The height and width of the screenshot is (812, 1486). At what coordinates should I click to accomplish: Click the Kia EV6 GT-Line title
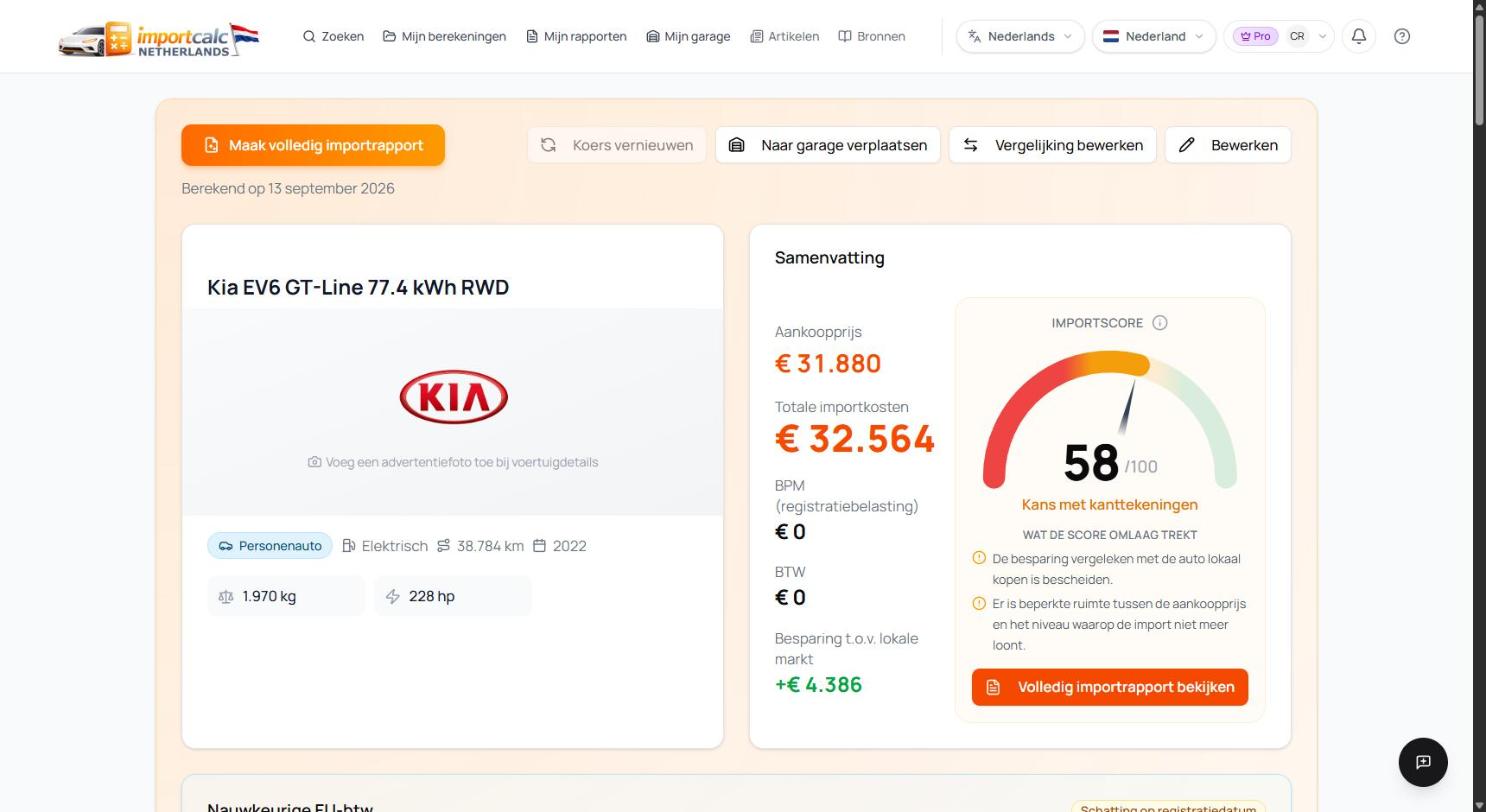(x=358, y=287)
